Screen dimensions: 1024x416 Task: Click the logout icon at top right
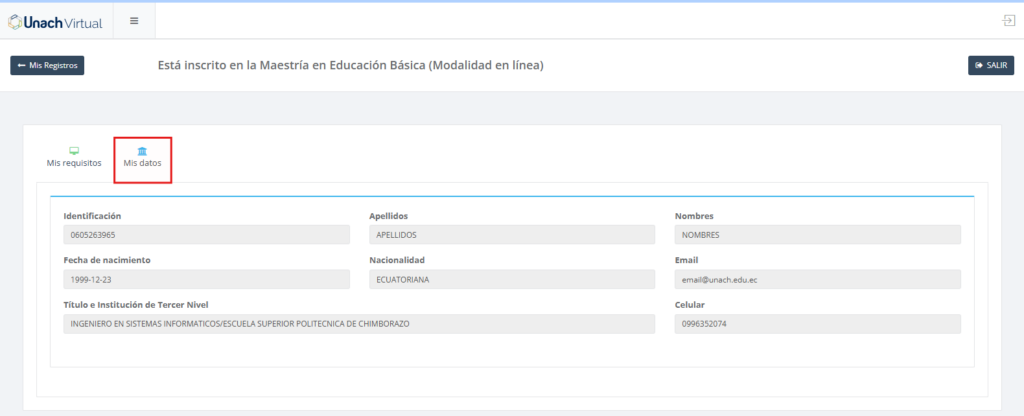click(x=1008, y=21)
